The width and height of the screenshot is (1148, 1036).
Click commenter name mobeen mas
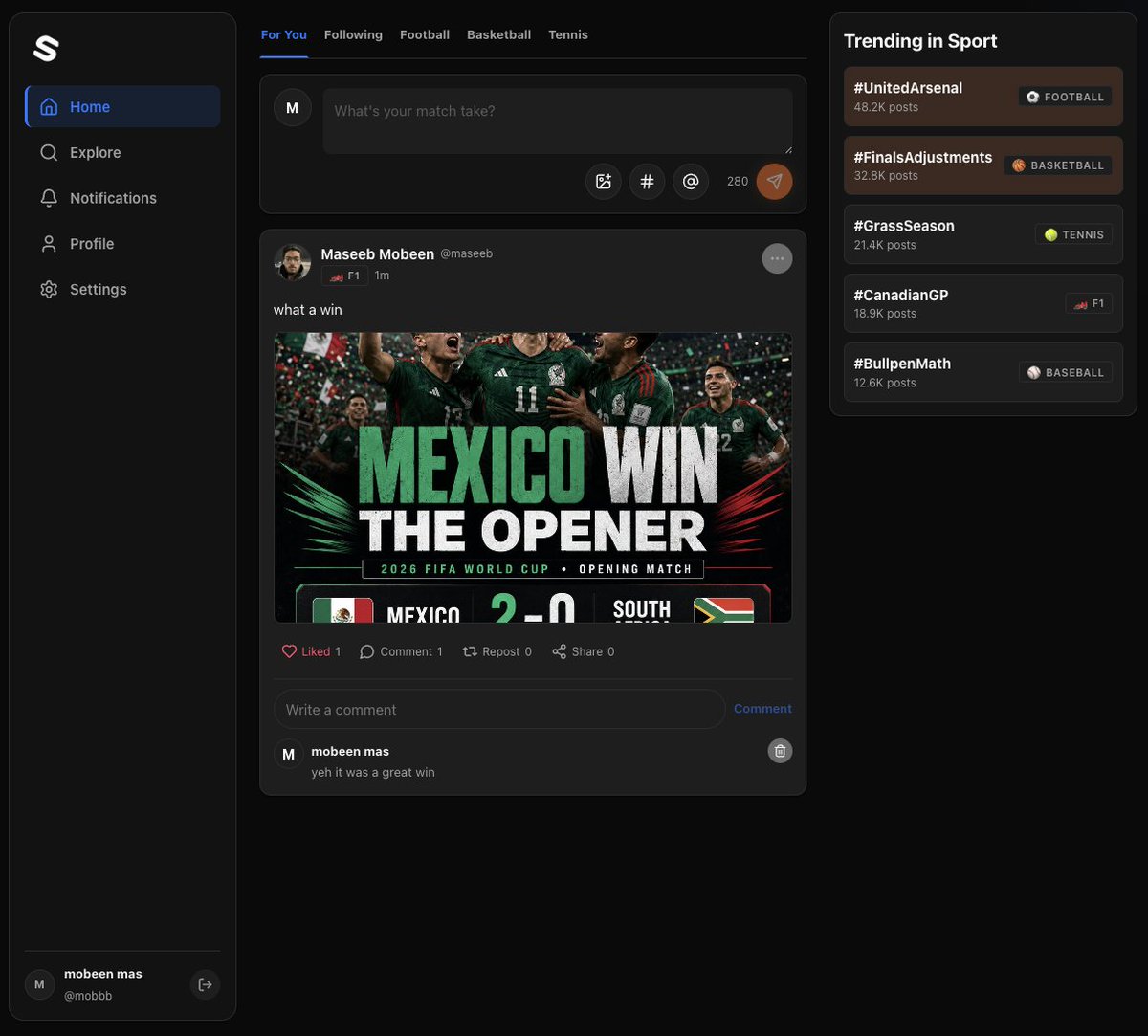point(350,751)
